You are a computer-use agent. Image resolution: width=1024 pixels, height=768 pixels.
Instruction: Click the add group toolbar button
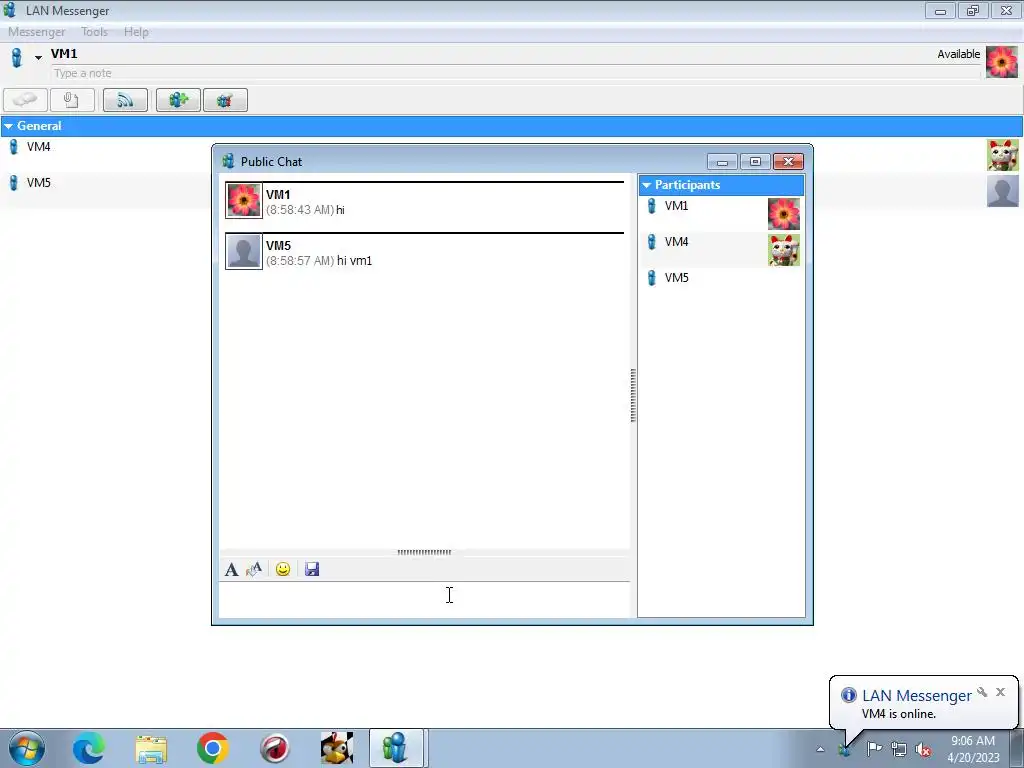178,100
